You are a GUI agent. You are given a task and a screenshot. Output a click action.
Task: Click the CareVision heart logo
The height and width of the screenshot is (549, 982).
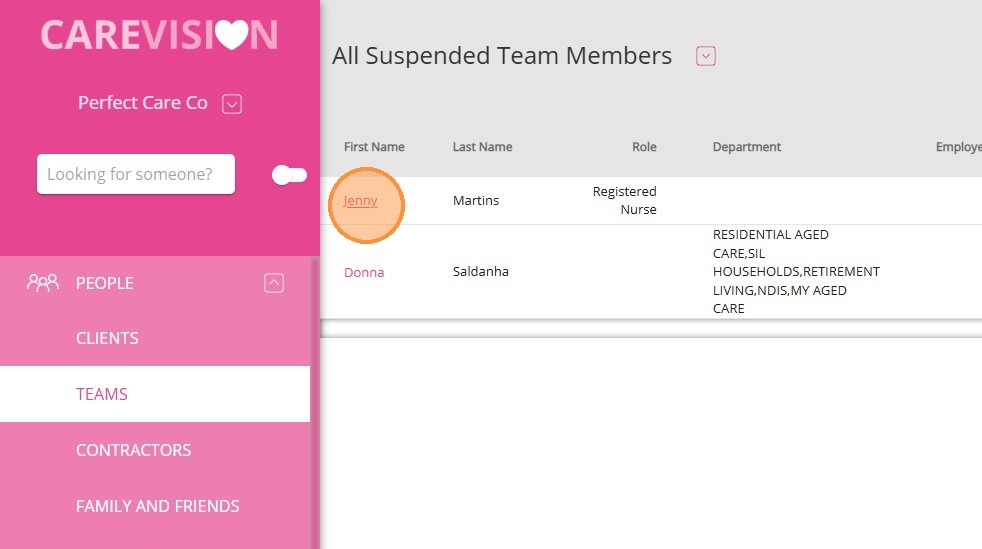click(159, 35)
